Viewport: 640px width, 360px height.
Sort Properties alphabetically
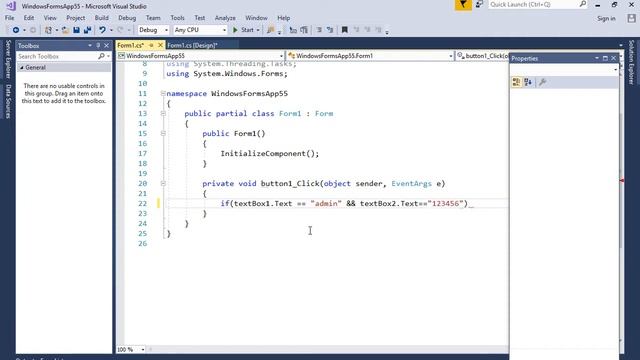(528, 82)
